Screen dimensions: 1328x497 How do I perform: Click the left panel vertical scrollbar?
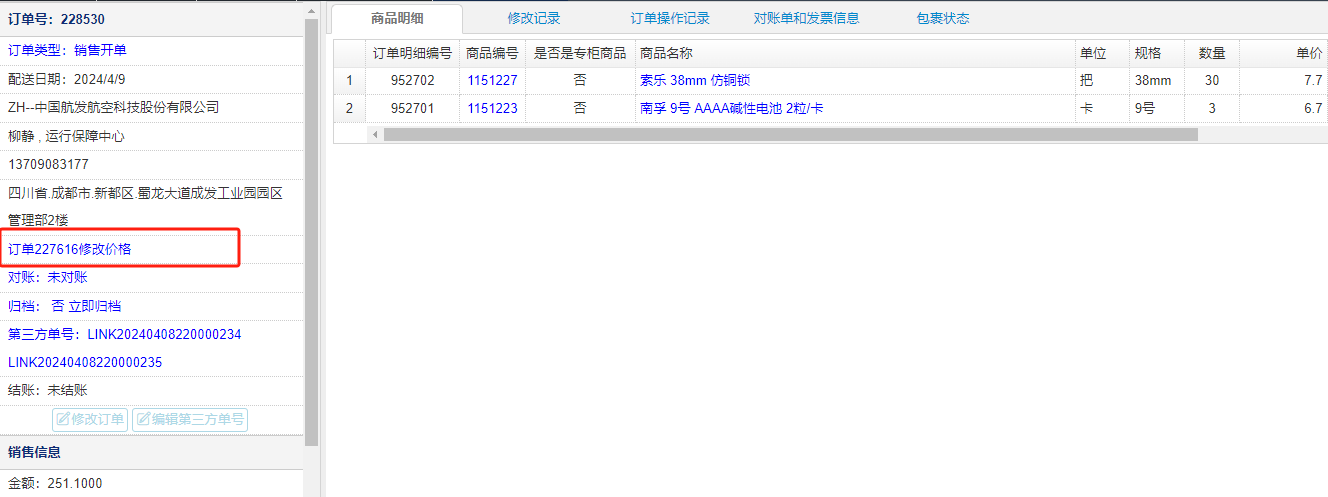point(311,230)
